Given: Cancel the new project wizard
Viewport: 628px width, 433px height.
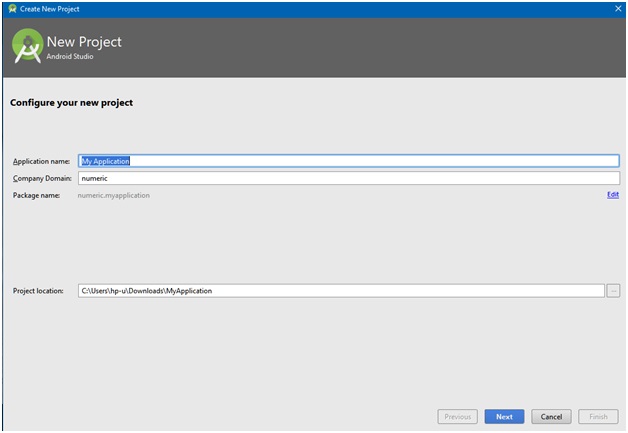Looking at the screenshot, I should 551,416.
